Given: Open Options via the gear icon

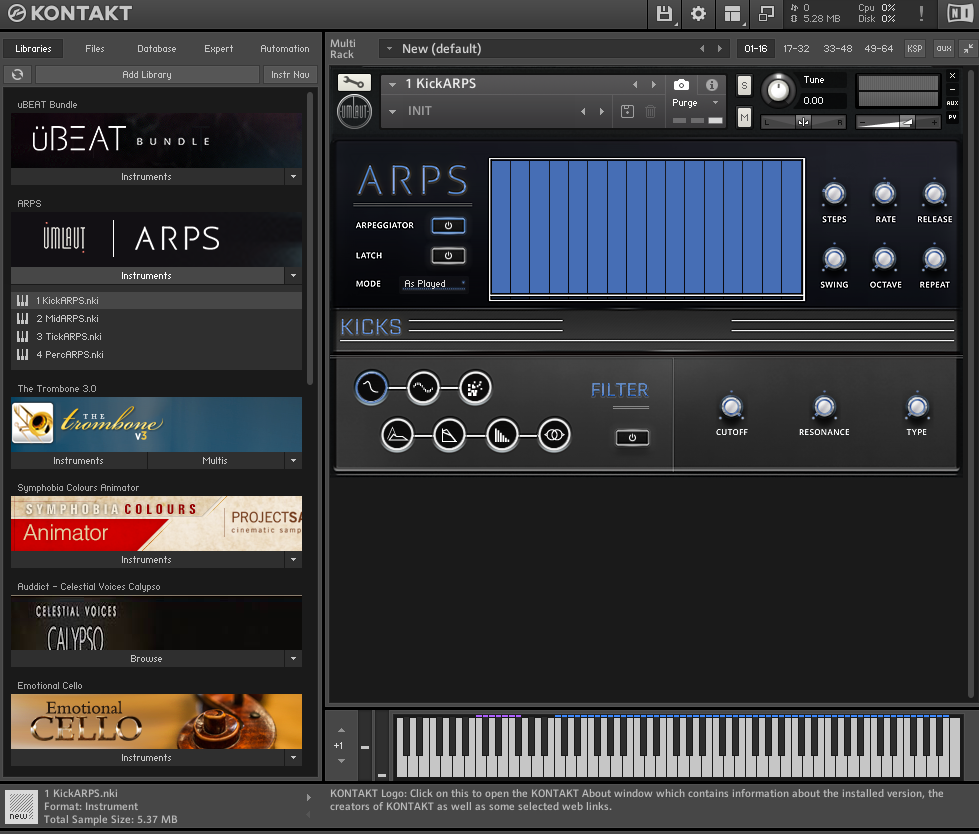Looking at the screenshot, I should 698,14.
